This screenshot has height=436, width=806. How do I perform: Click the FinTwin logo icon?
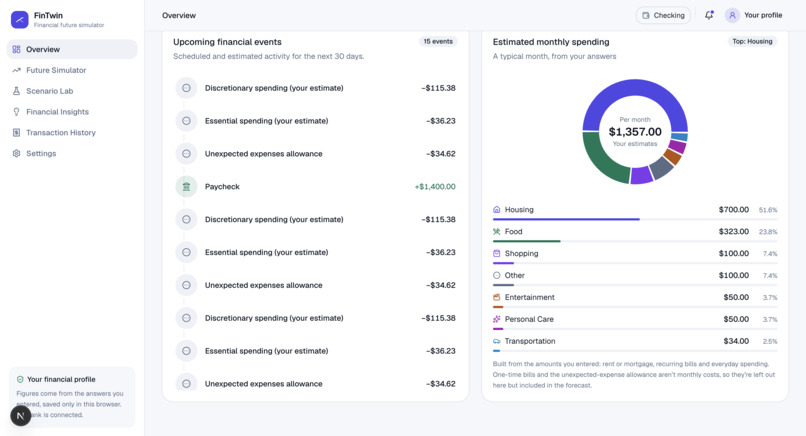[20, 20]
